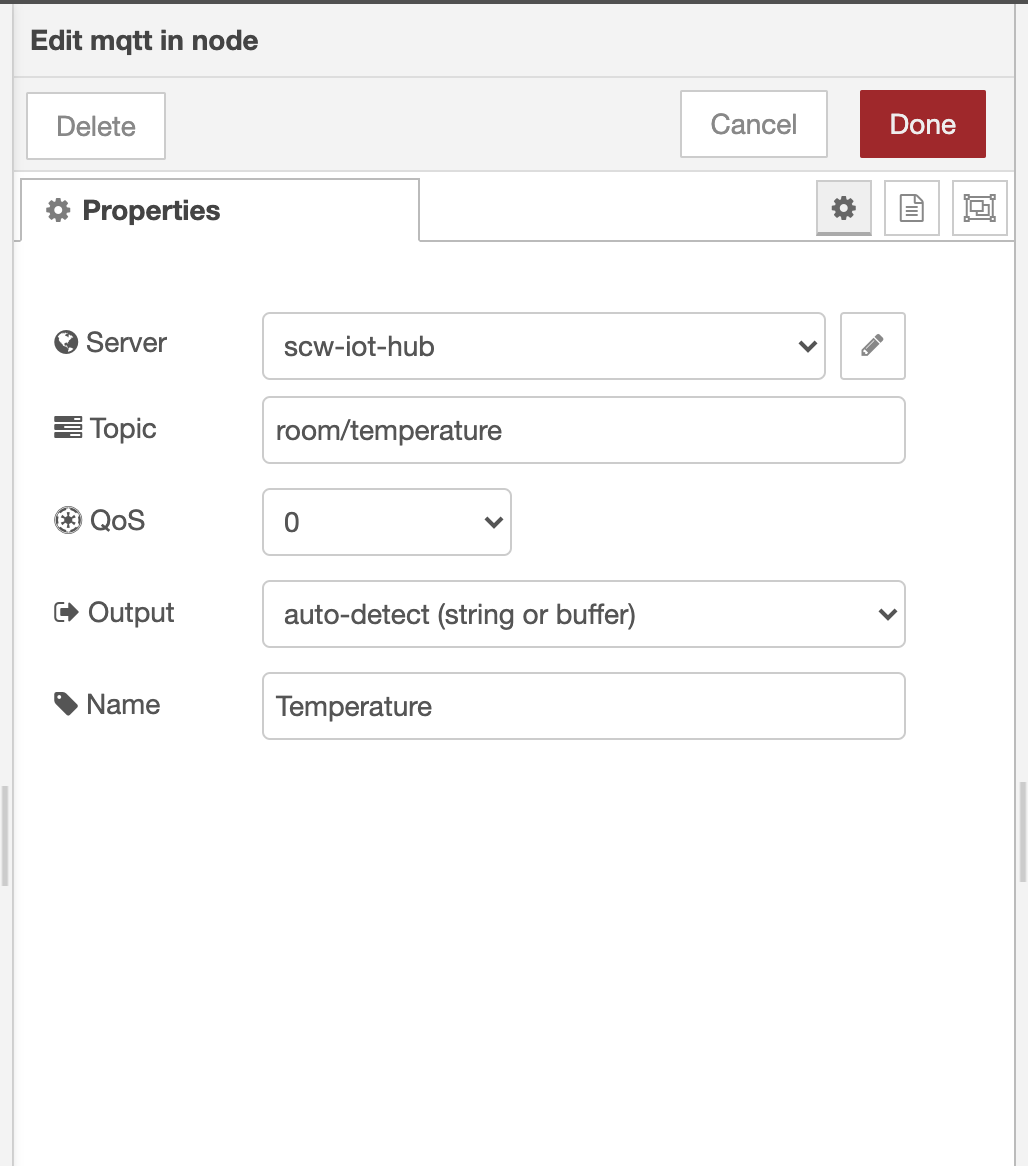Click the pencil icon to edit server
Screen dimensions: 1028x1166
click(872, 346)
